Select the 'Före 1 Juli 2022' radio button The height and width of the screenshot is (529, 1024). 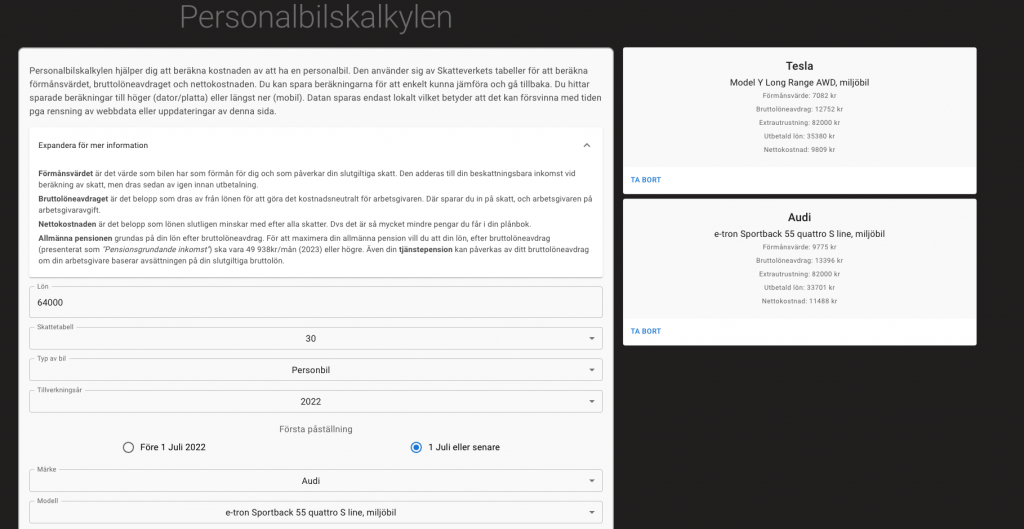(128, 447)
